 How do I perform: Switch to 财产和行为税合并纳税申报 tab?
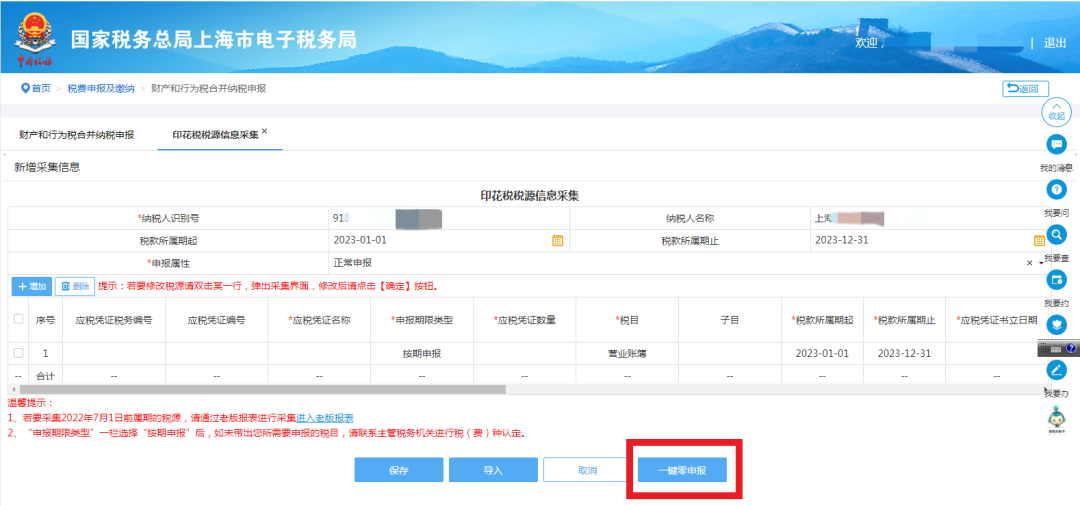pyautogui.click(x=77, y=134)
